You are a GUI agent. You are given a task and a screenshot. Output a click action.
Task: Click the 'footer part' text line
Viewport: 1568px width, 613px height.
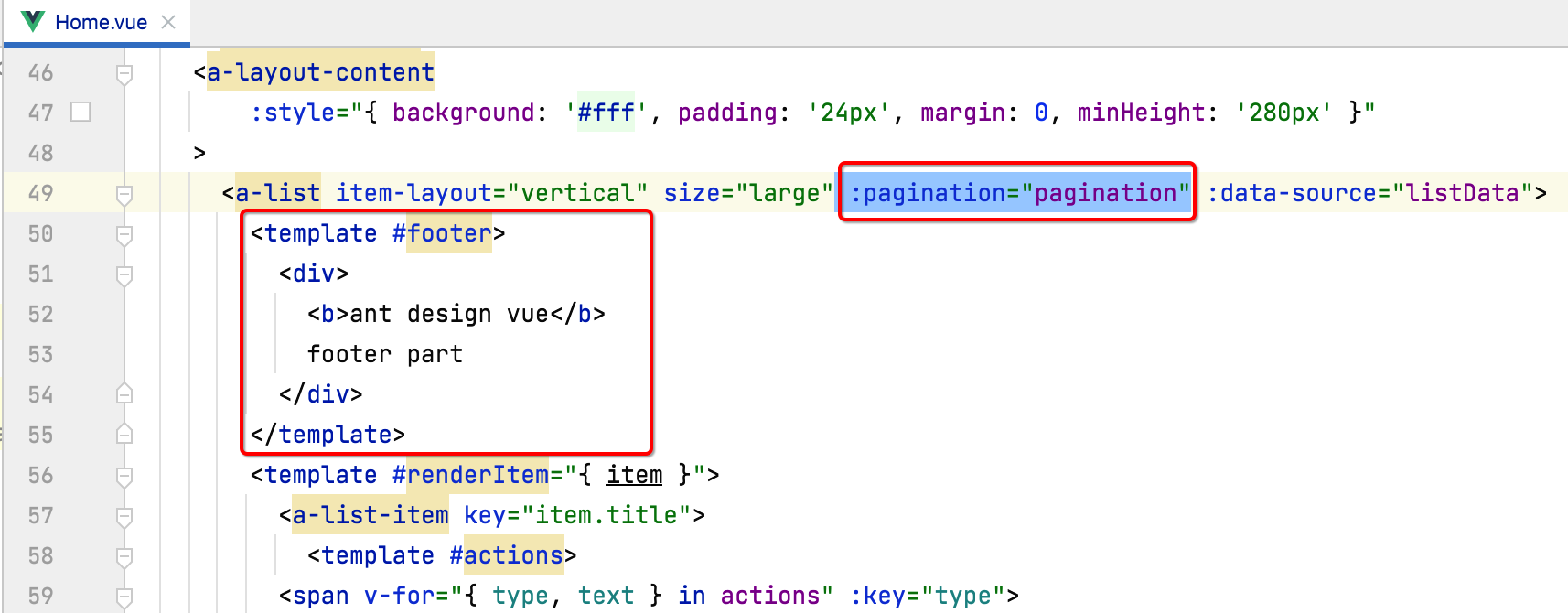point(385,354)
